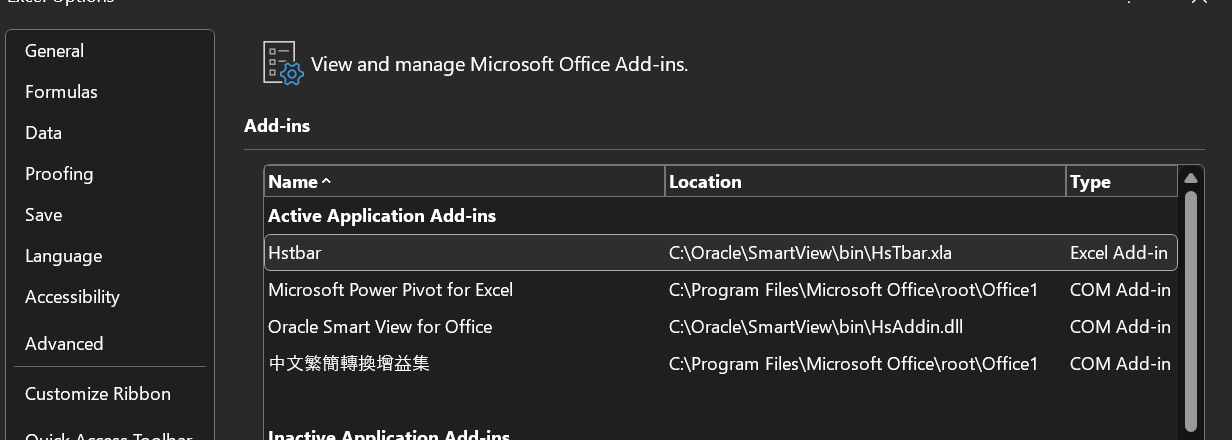Viewport: 1232px width, 440px height.
Task: Select Oracle Smart View for Office add-in
Action: coord(380,327)
